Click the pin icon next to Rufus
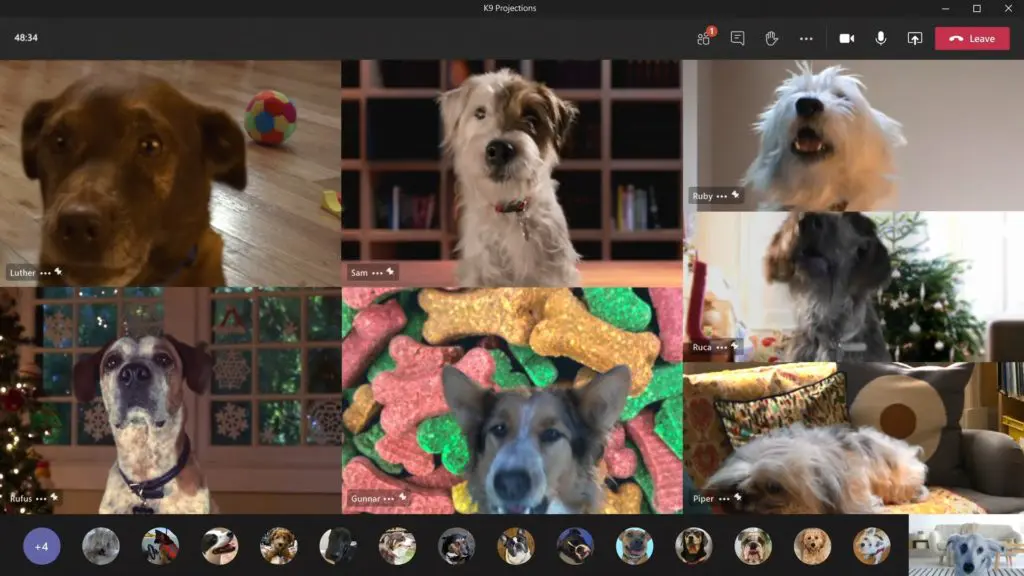1024x576 pixels. [x=54, y=498]
